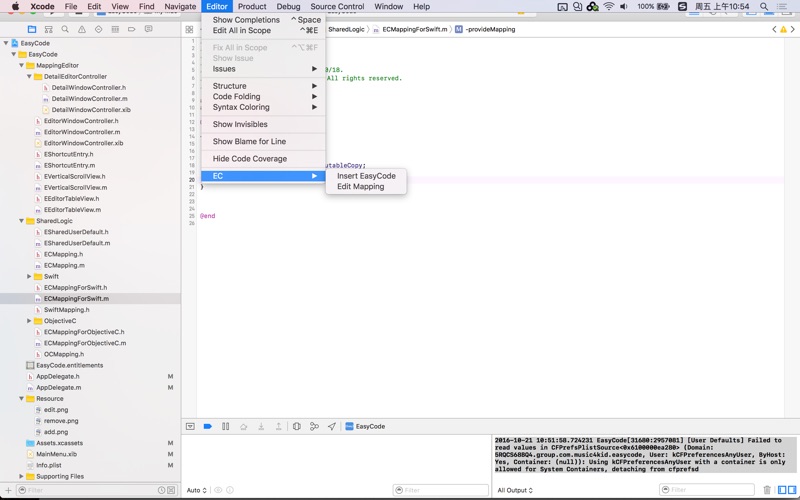Viewport: 800px width, 500px height.
Task: Open the Code Folding submenu
Action: (263, 96)
